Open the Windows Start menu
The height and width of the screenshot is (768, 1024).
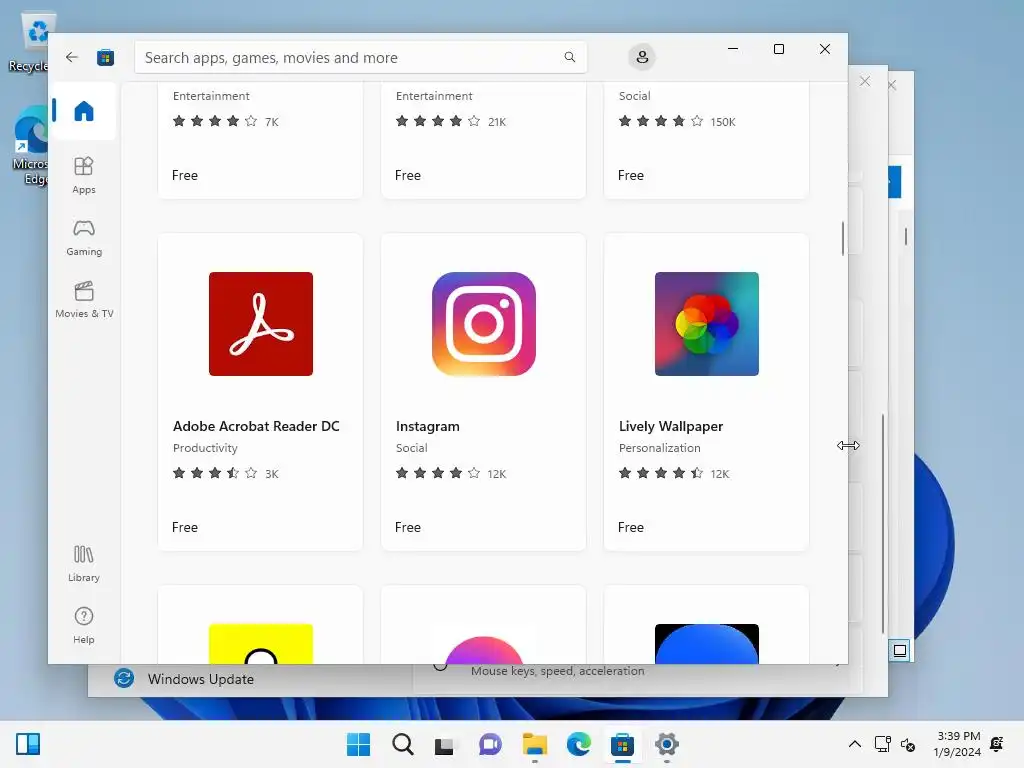point(358,744)
